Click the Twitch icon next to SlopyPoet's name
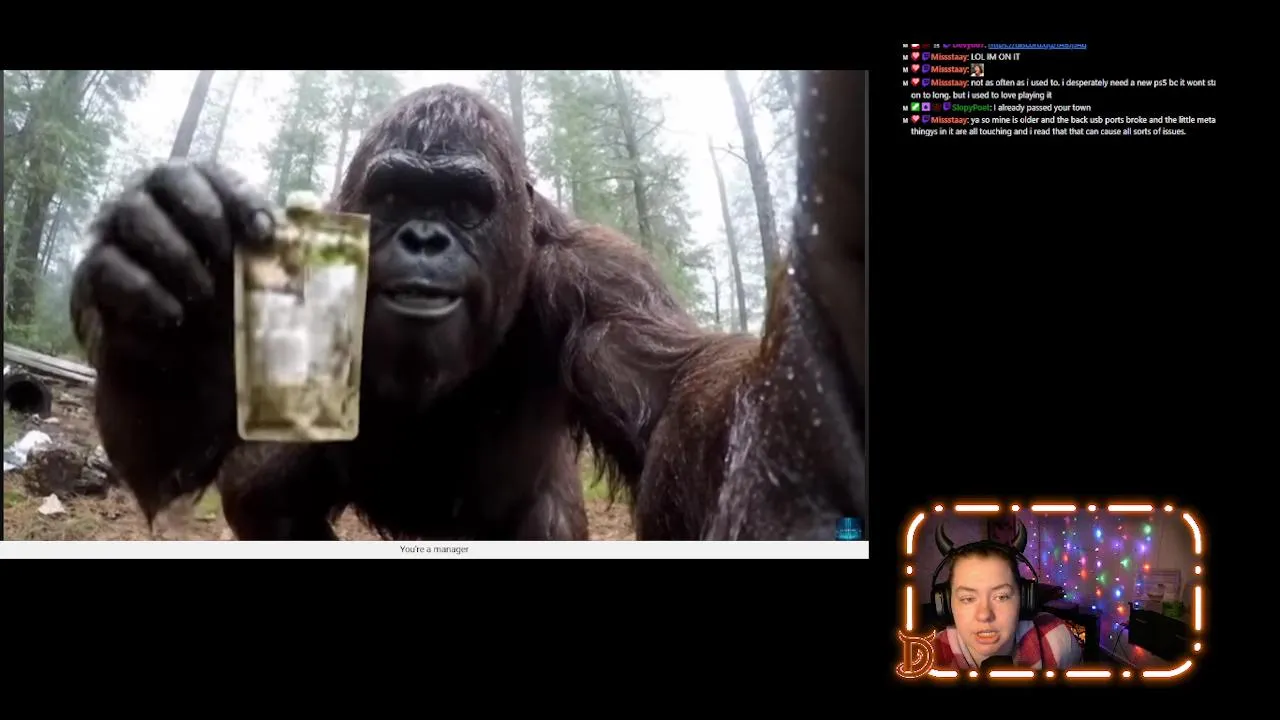Viewport: 1280px width, 720px height. click(x=947, y=107)
